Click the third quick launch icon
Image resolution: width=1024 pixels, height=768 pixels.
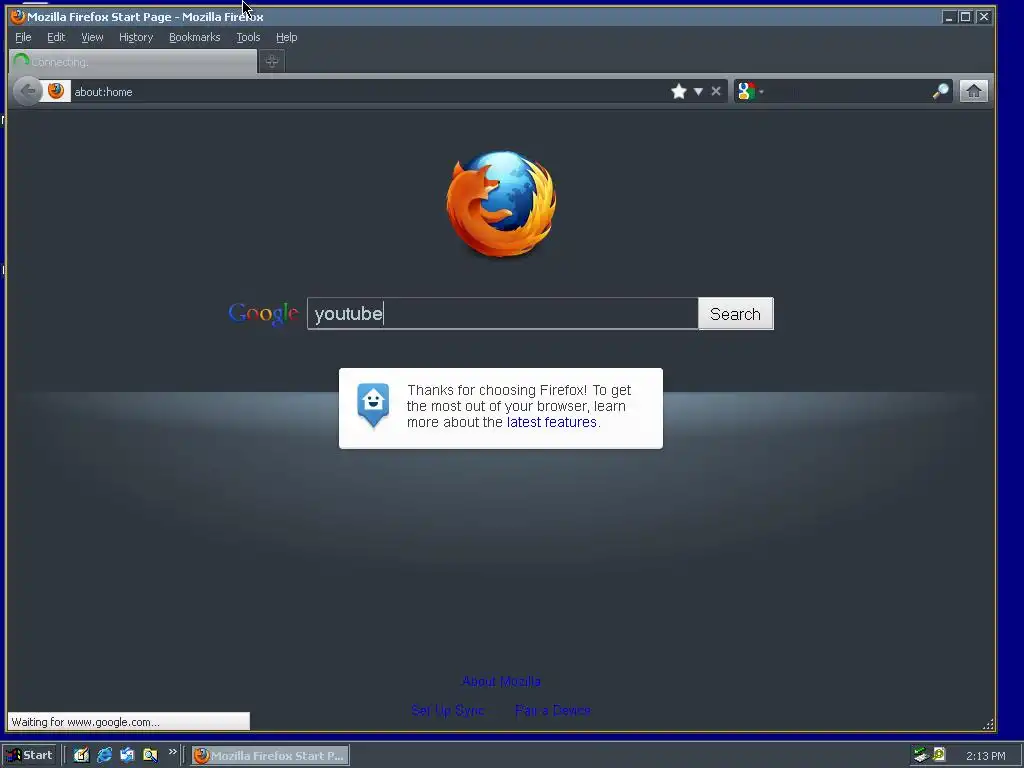127,755
